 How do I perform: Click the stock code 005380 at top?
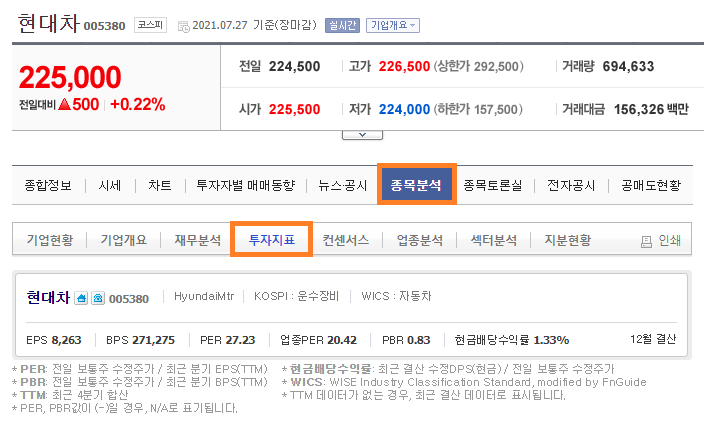point(104,26)
